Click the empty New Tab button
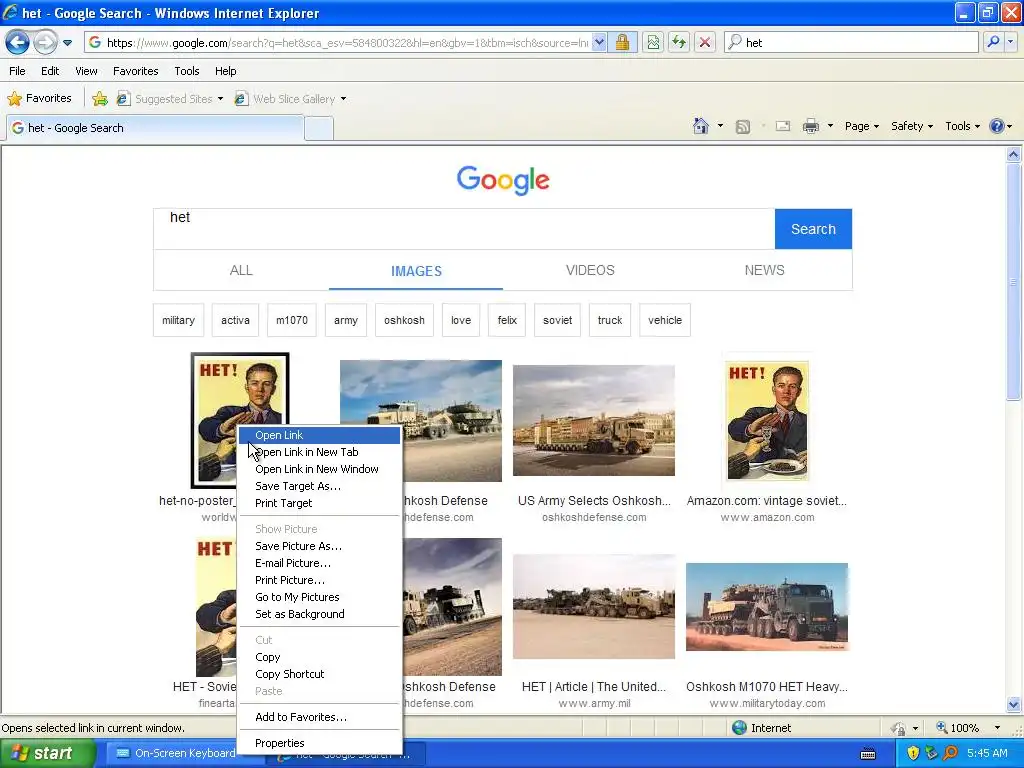This screenshot has height=768, width=1024. click(x=319, y=129)
